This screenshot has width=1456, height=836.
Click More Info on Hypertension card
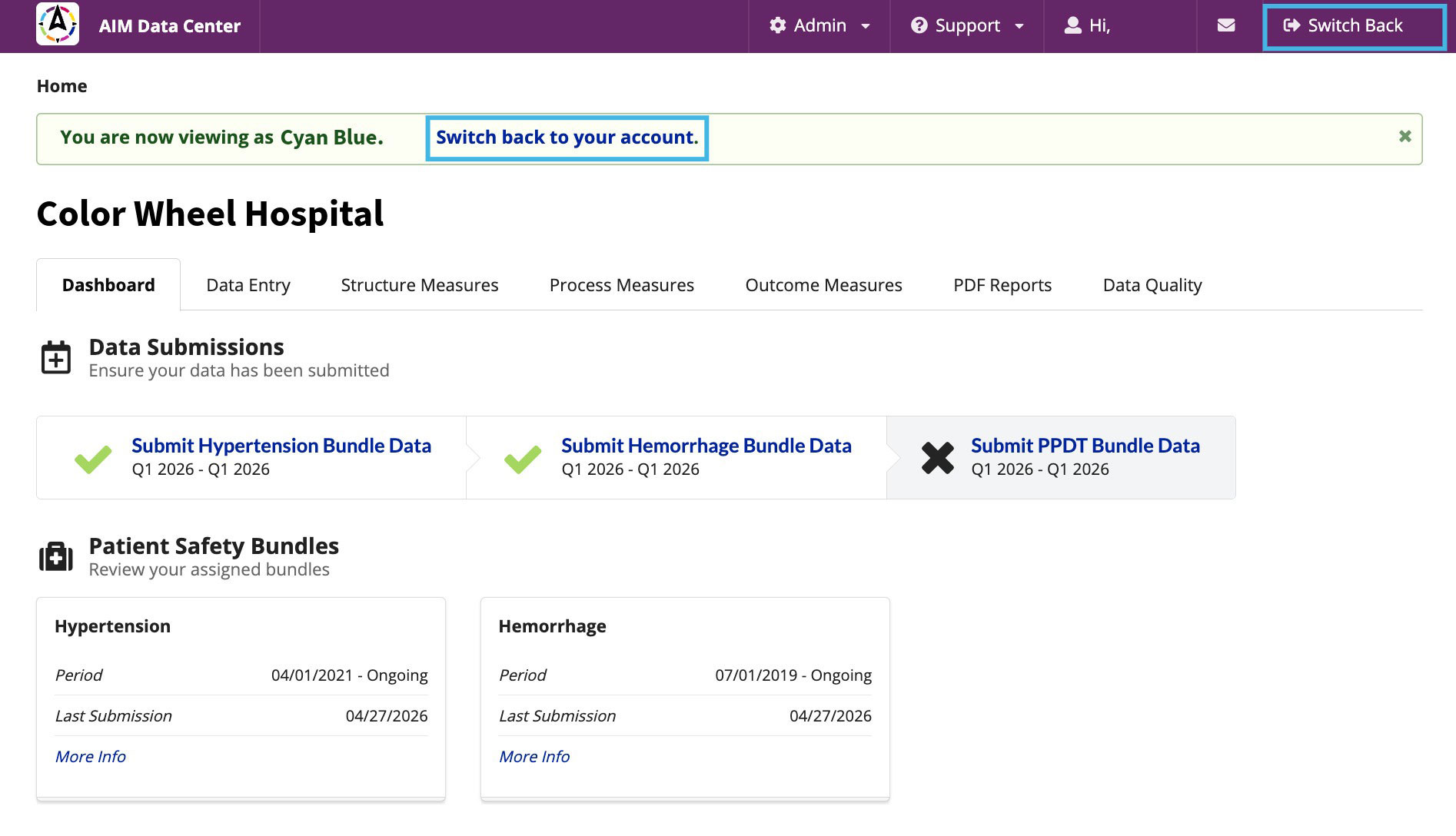coord(91,757)
